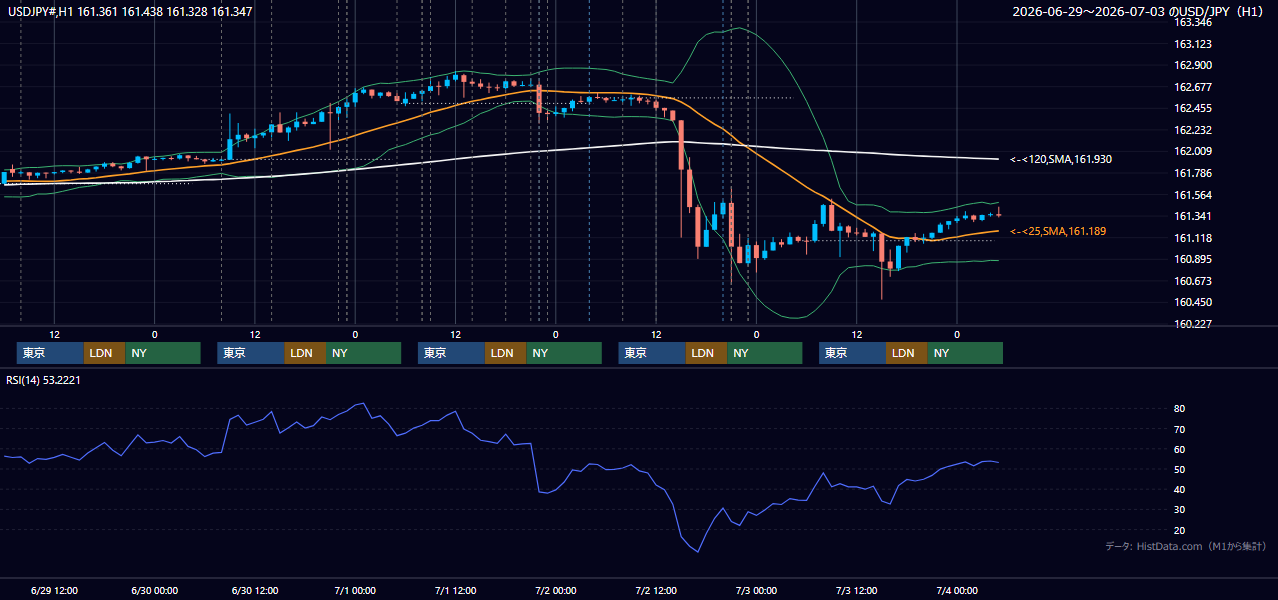This screenshot has width=1278, height=600.
Task: Click the 161.341 price axis label
Action: pyautogui.click(x=1193, y=216)
